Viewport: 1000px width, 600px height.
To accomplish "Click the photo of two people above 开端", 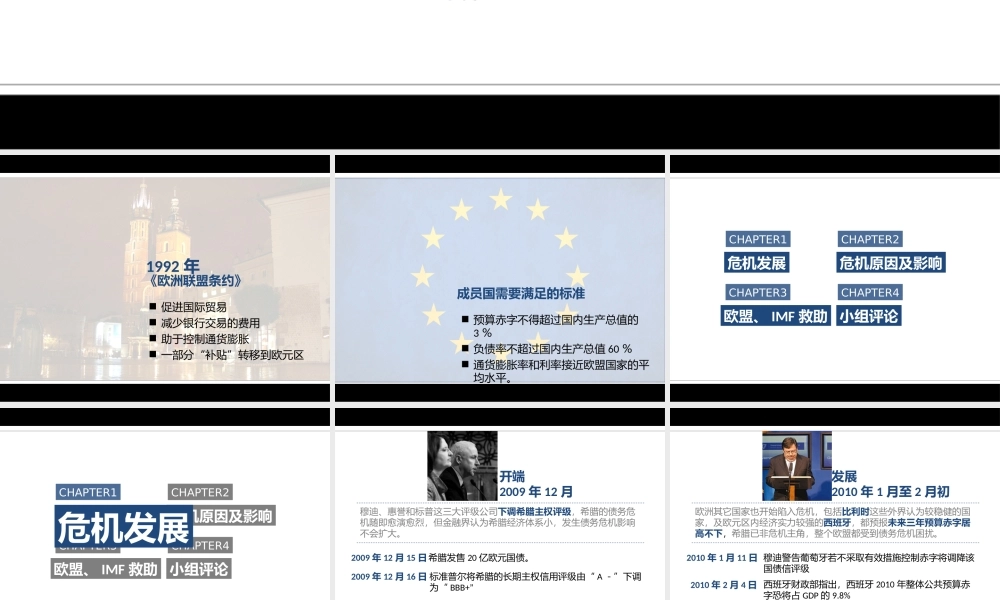I will coord(461,465).
